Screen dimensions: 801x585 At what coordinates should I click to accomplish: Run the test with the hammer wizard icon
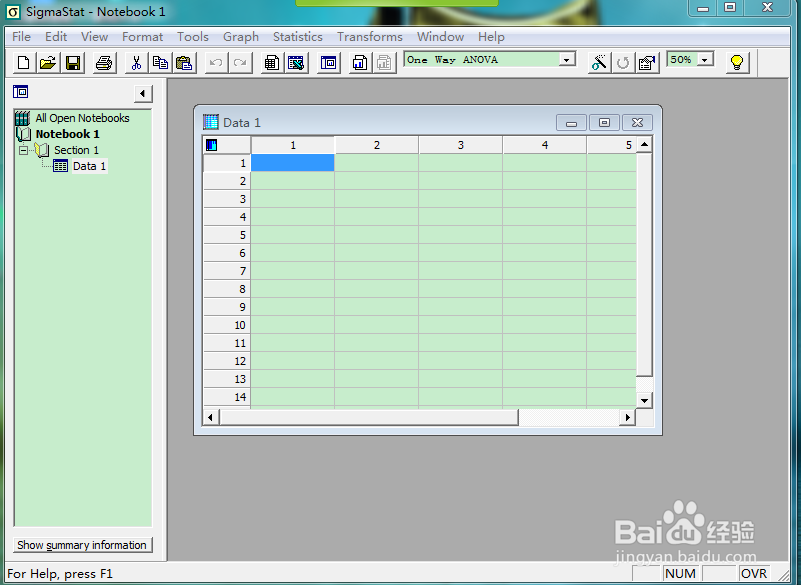pos(599,63)
